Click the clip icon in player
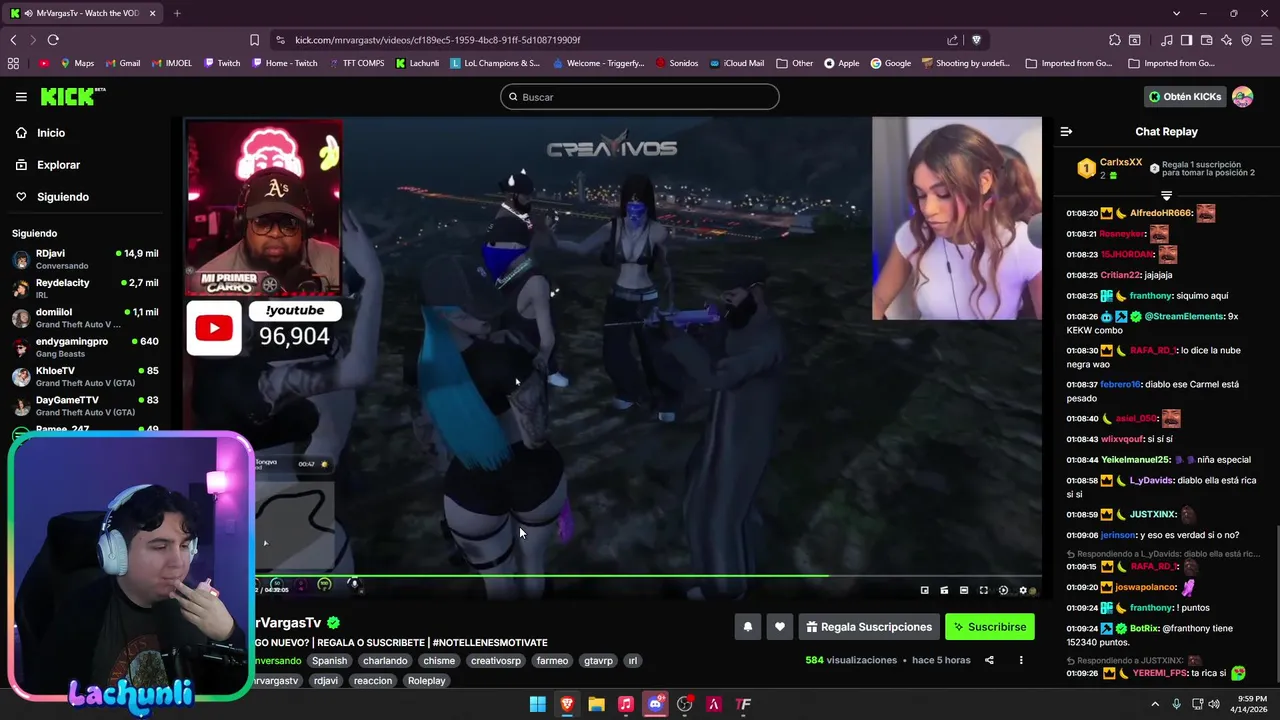This screenshot has height=720, width=1280. [944, 590]
